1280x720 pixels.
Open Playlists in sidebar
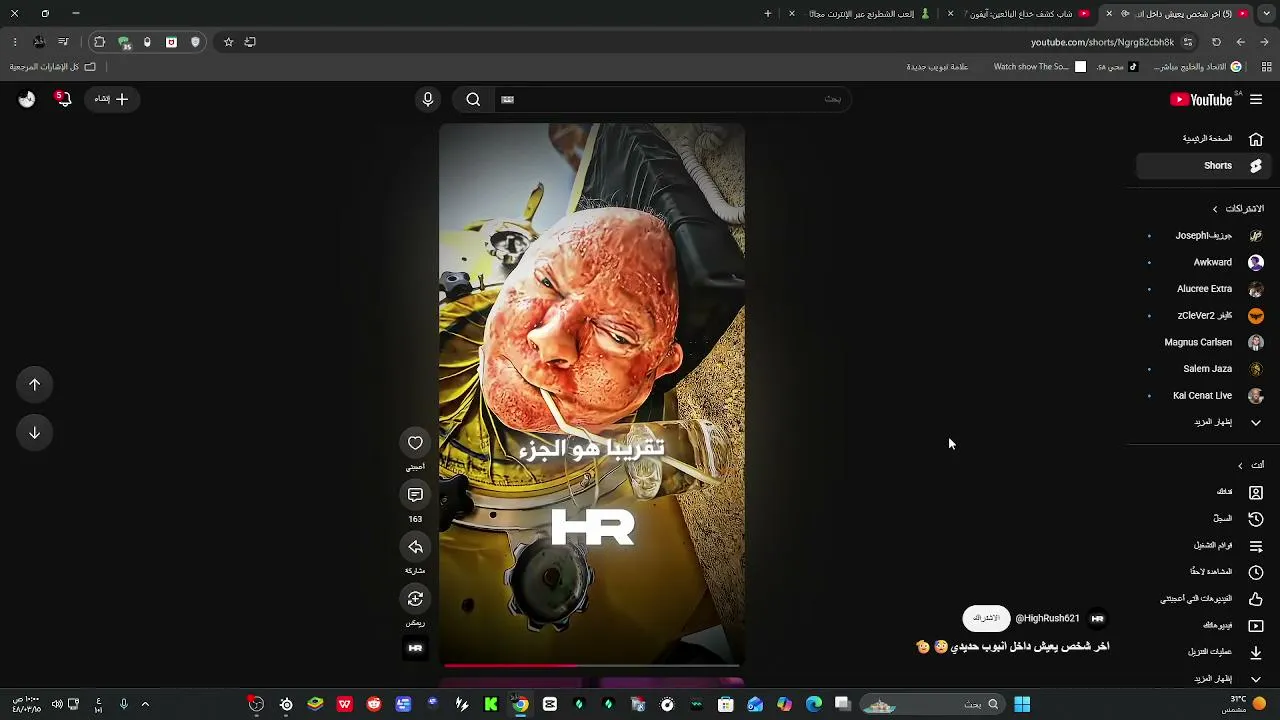1205,546
